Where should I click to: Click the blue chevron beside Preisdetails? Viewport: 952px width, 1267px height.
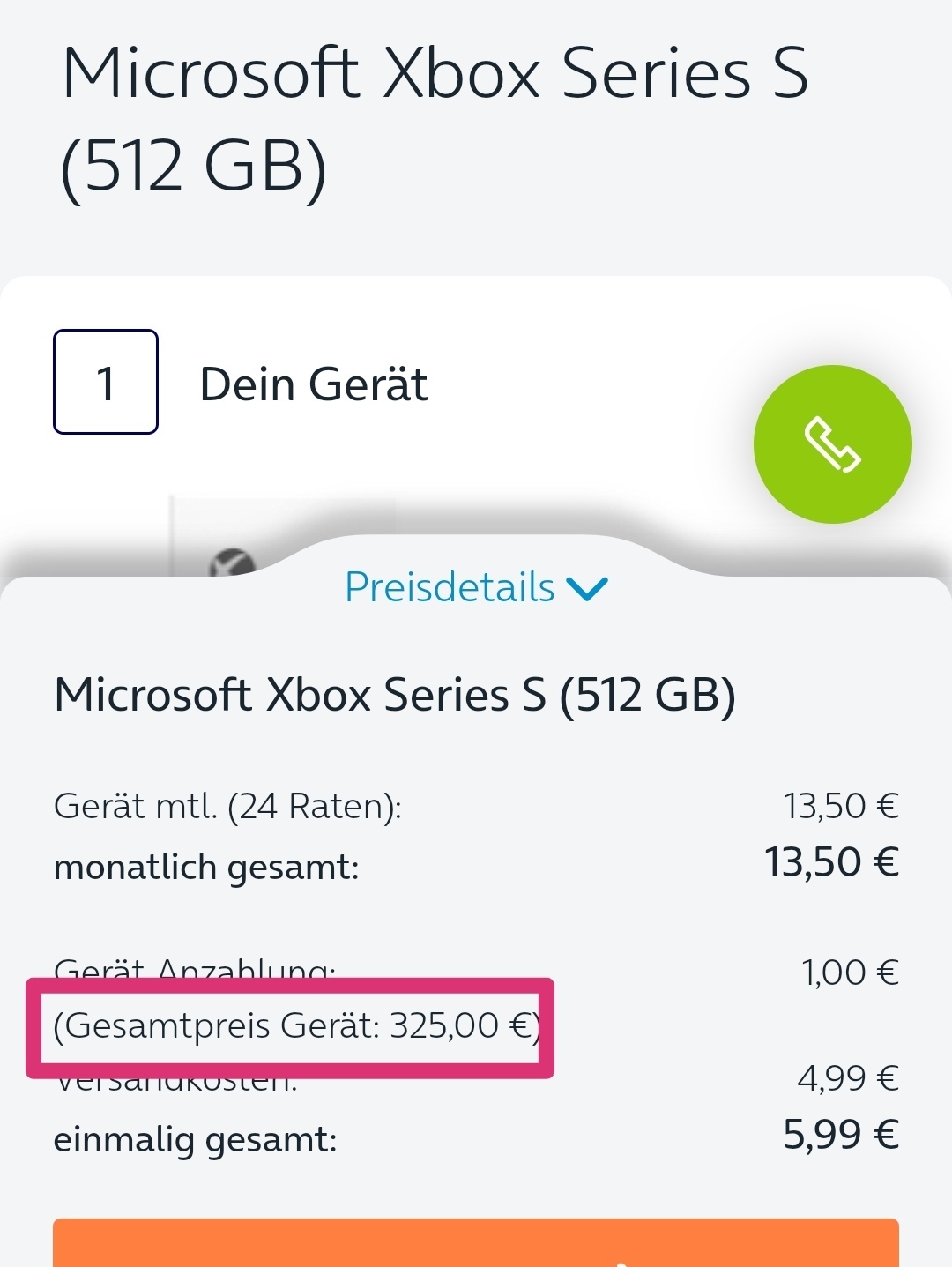587,589
